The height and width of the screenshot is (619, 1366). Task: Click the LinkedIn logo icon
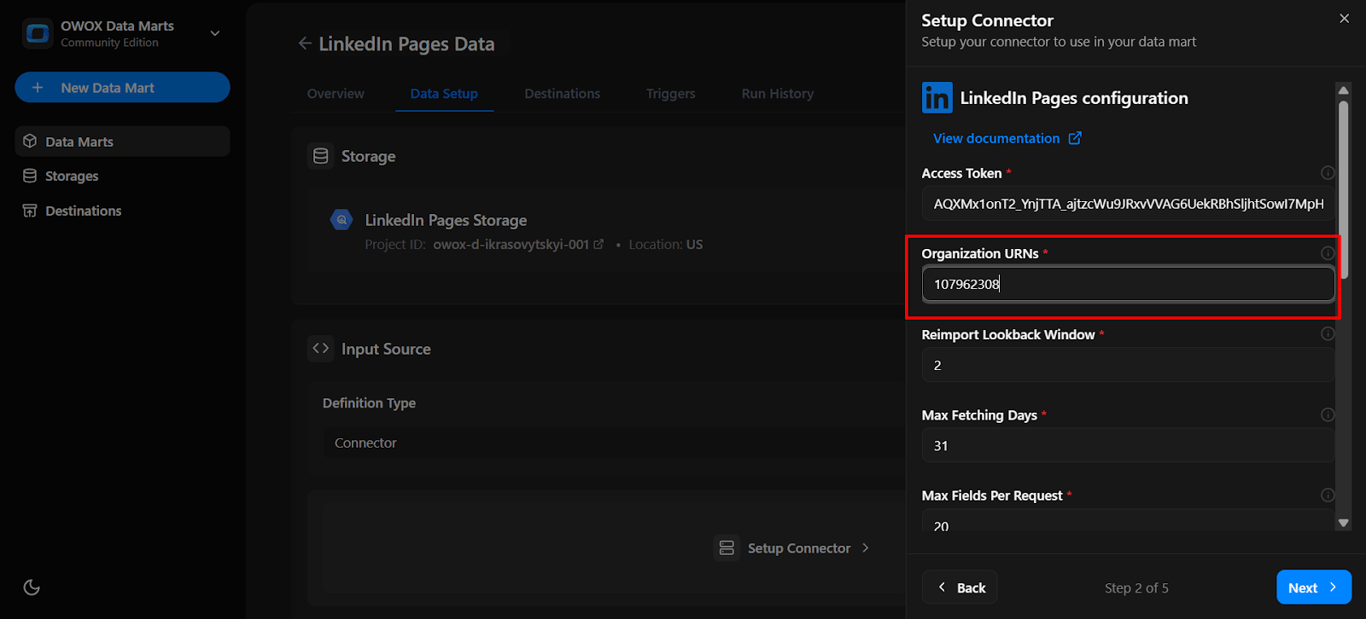coord(937,97)
